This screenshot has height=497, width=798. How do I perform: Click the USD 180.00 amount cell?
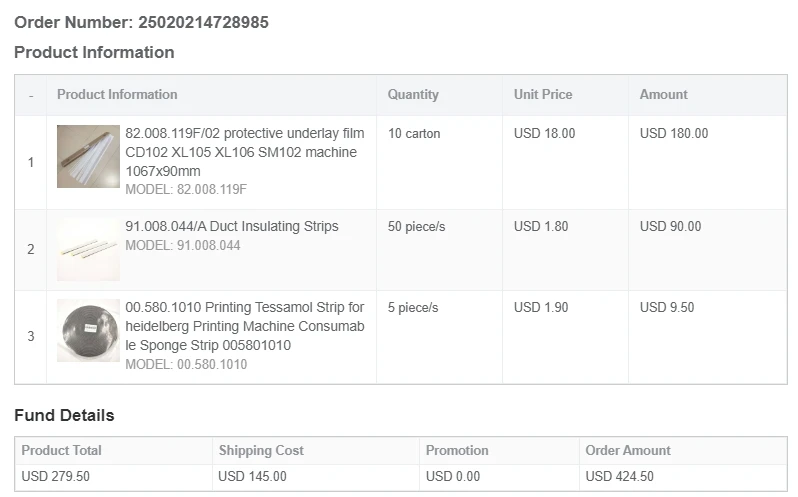[674, 133]
